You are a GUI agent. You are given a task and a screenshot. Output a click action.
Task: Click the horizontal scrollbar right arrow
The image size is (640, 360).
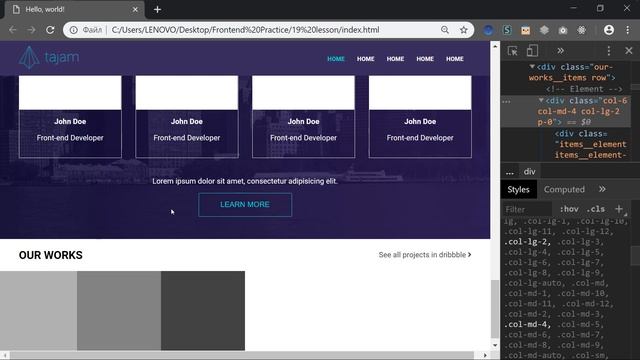point(485,355)
